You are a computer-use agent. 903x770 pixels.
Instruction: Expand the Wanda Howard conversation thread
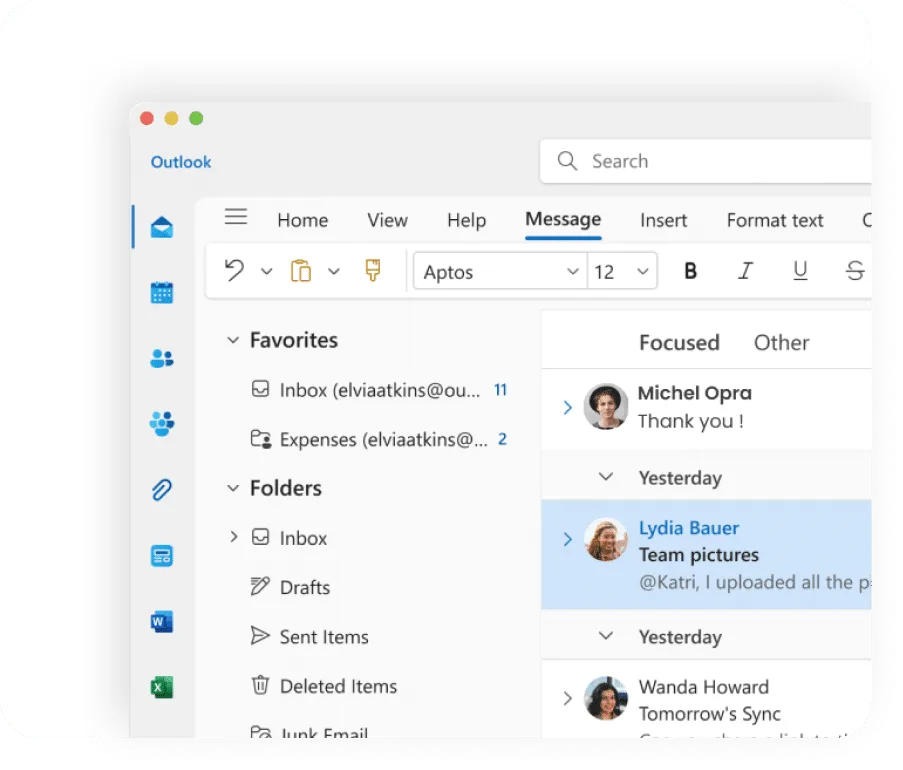(x=567, y=698)
